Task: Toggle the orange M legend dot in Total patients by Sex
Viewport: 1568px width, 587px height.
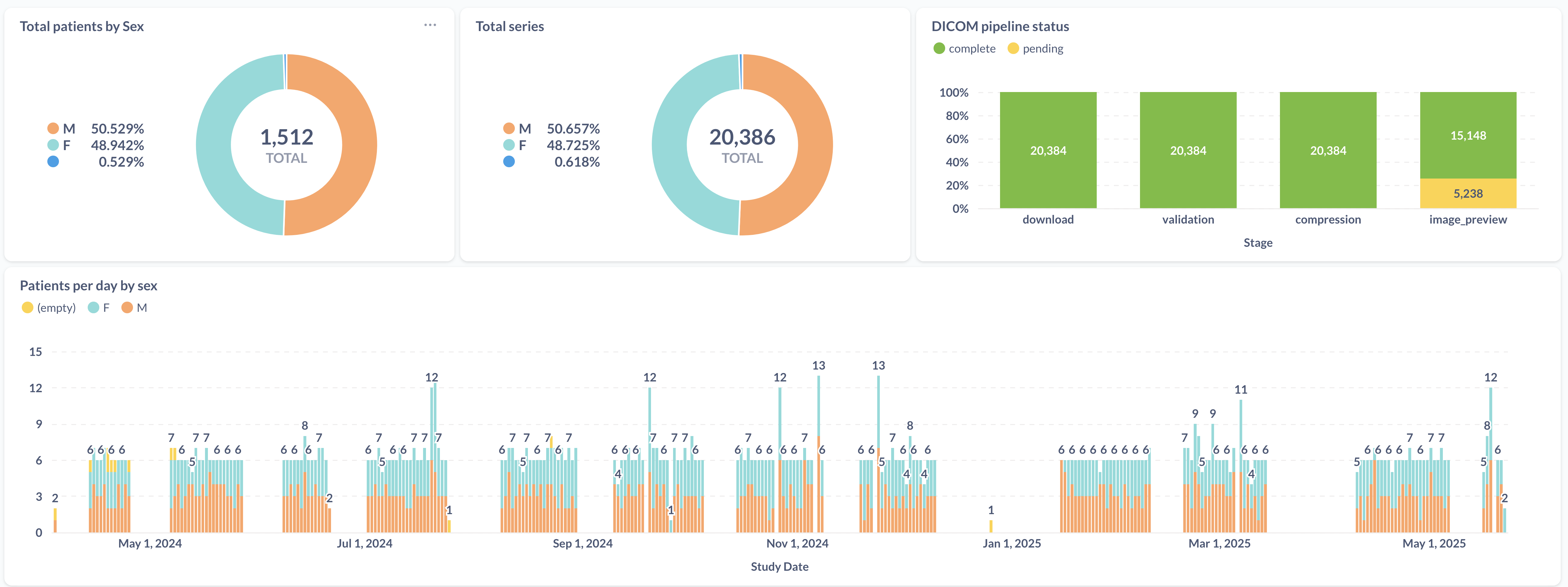Action: pyautogui.click(x=53, y=128)
